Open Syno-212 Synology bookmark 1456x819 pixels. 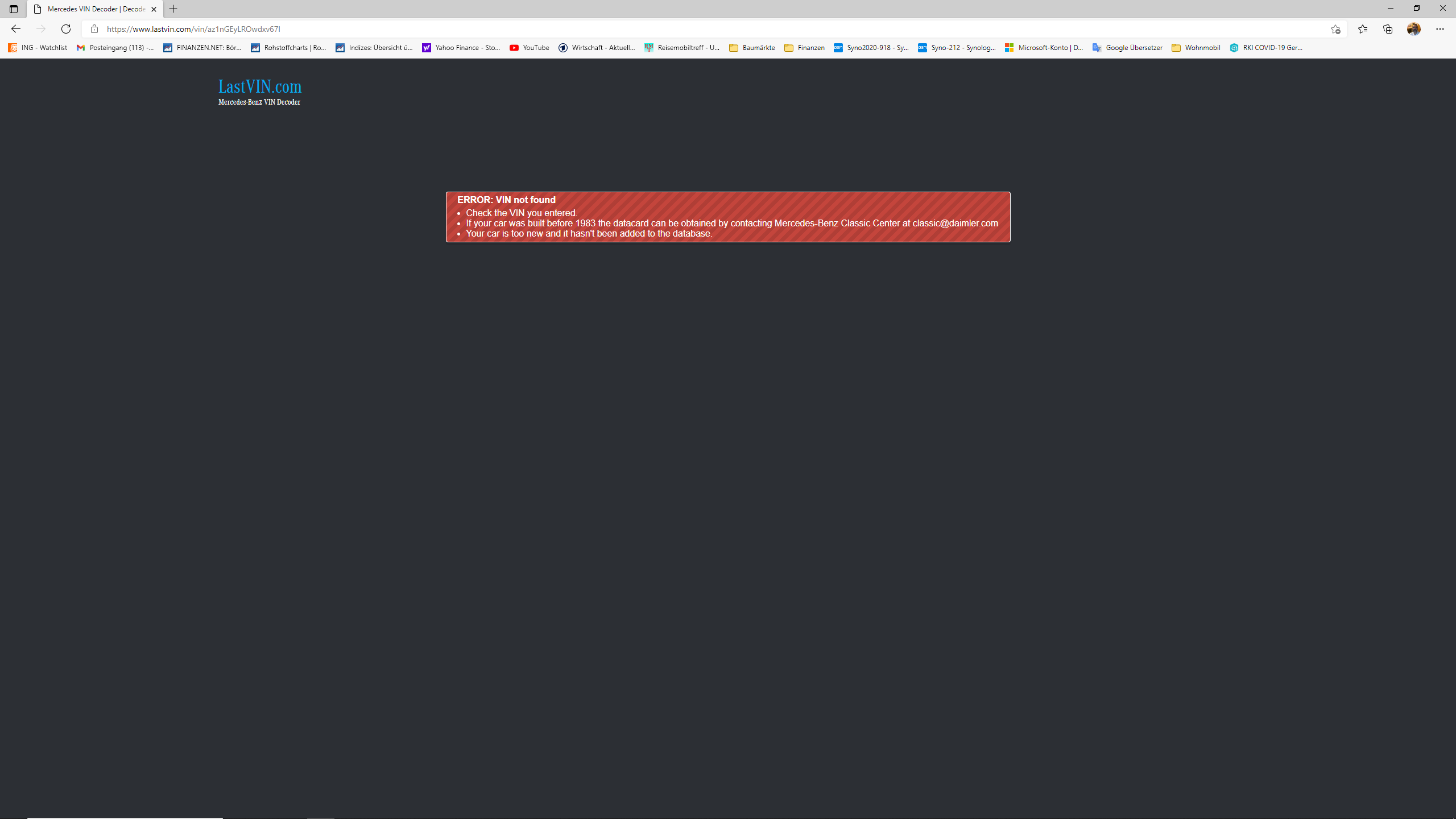957,48
